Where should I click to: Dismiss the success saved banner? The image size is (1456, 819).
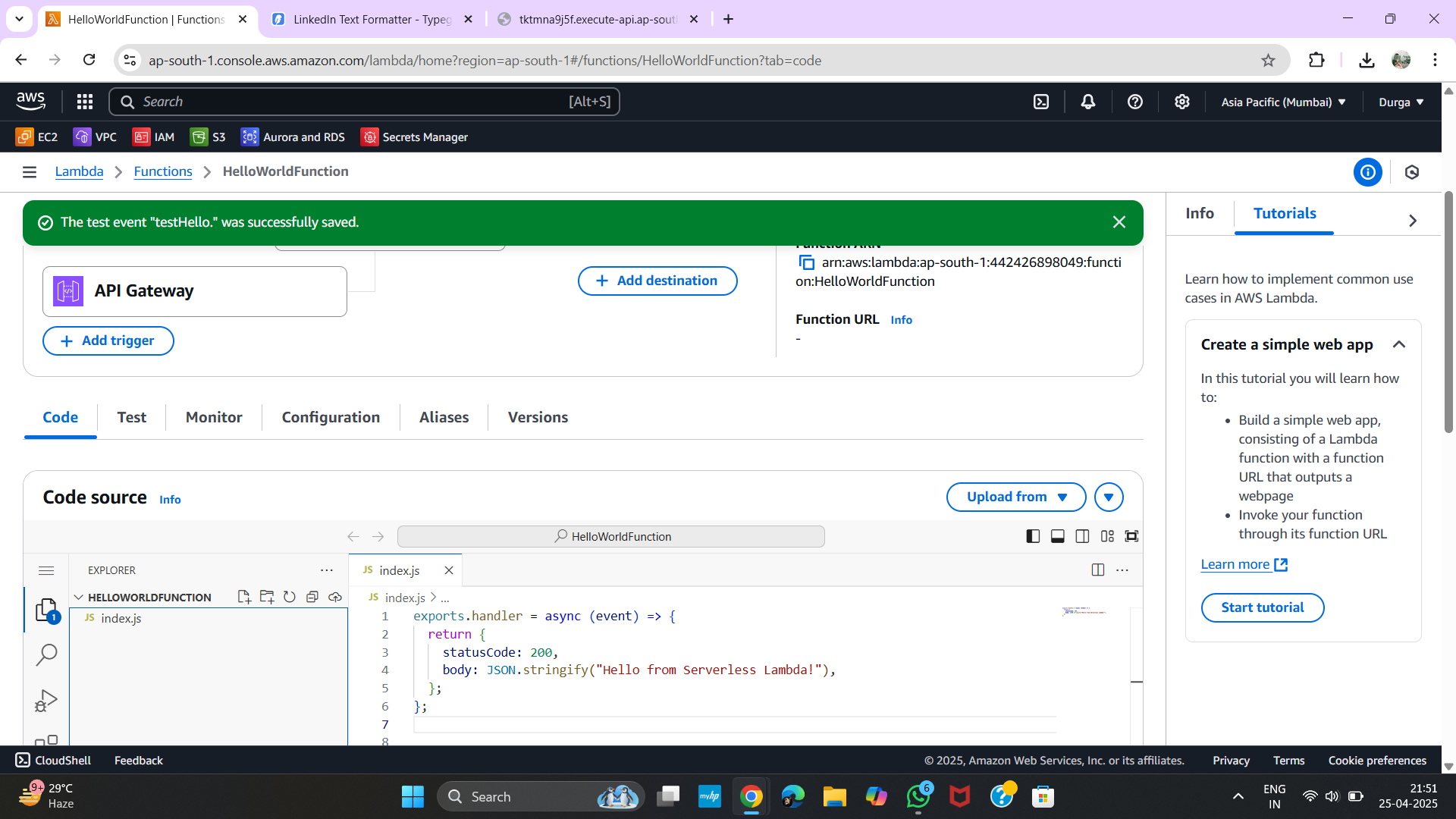click(1119, 222)
